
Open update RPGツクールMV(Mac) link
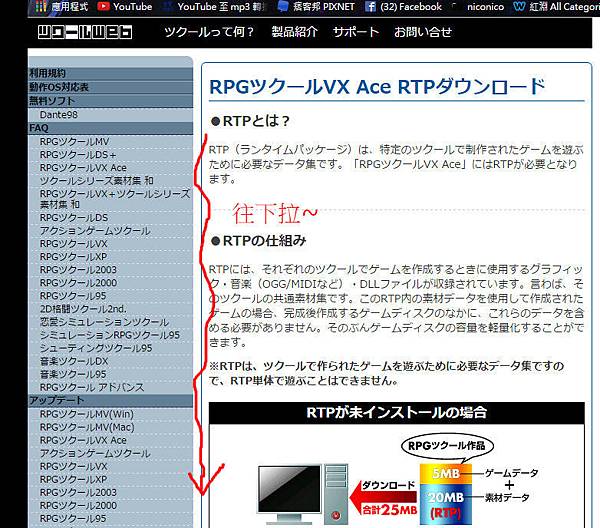tap(87, 427)
